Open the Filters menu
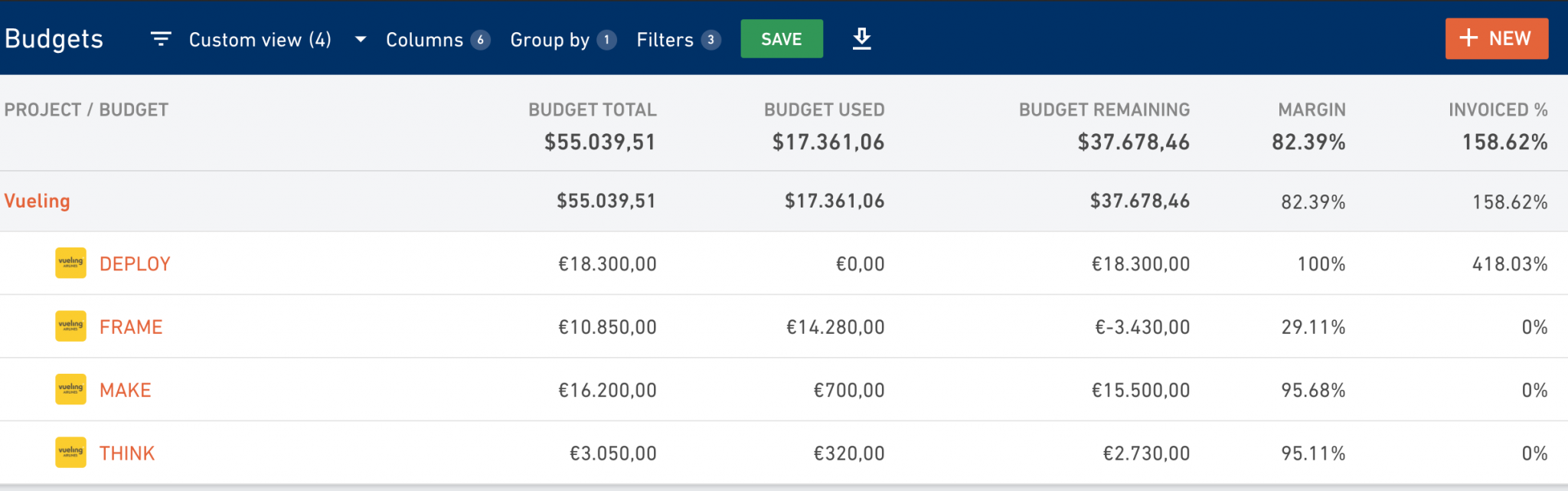Image resolution: width=1568 pixels, height=491 pixels. [x=678, y=40]
